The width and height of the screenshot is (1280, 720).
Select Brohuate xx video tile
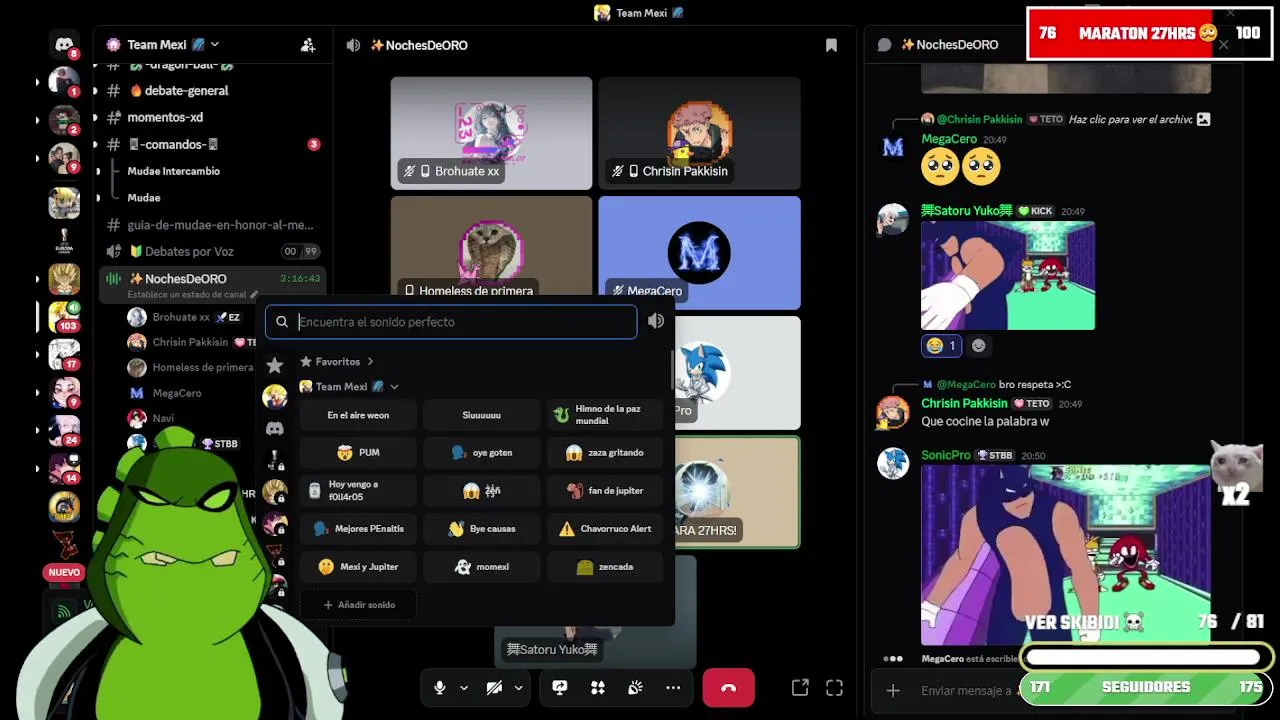(491, 133)
